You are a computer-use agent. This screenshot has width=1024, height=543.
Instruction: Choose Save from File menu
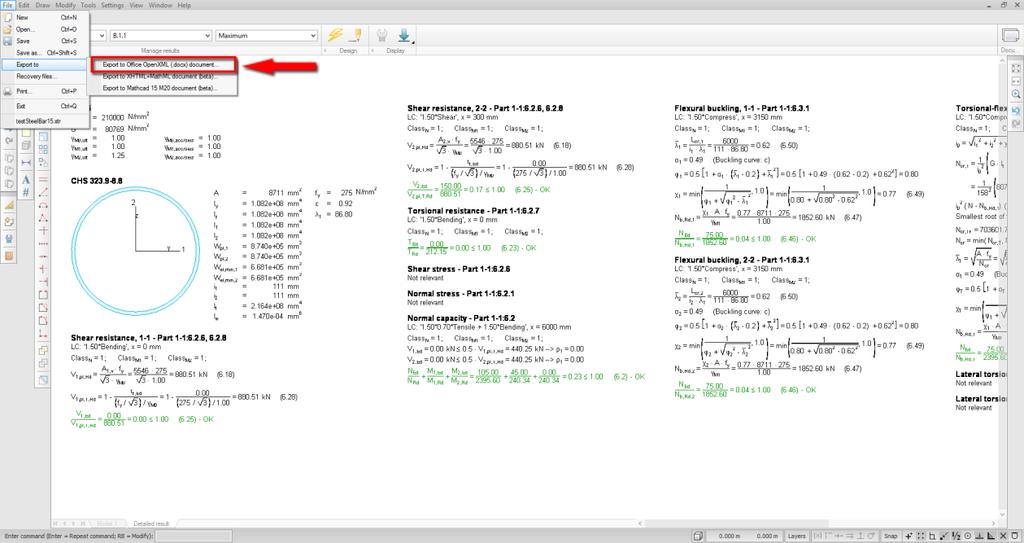[x=44, y=41]
